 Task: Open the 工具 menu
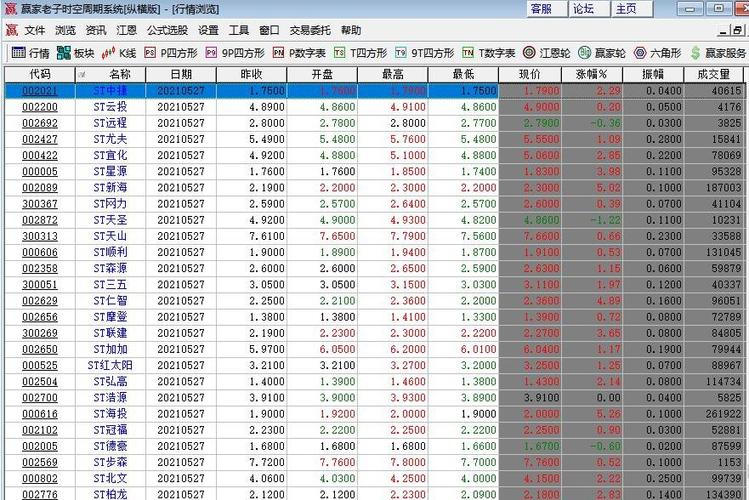[239, 31]
